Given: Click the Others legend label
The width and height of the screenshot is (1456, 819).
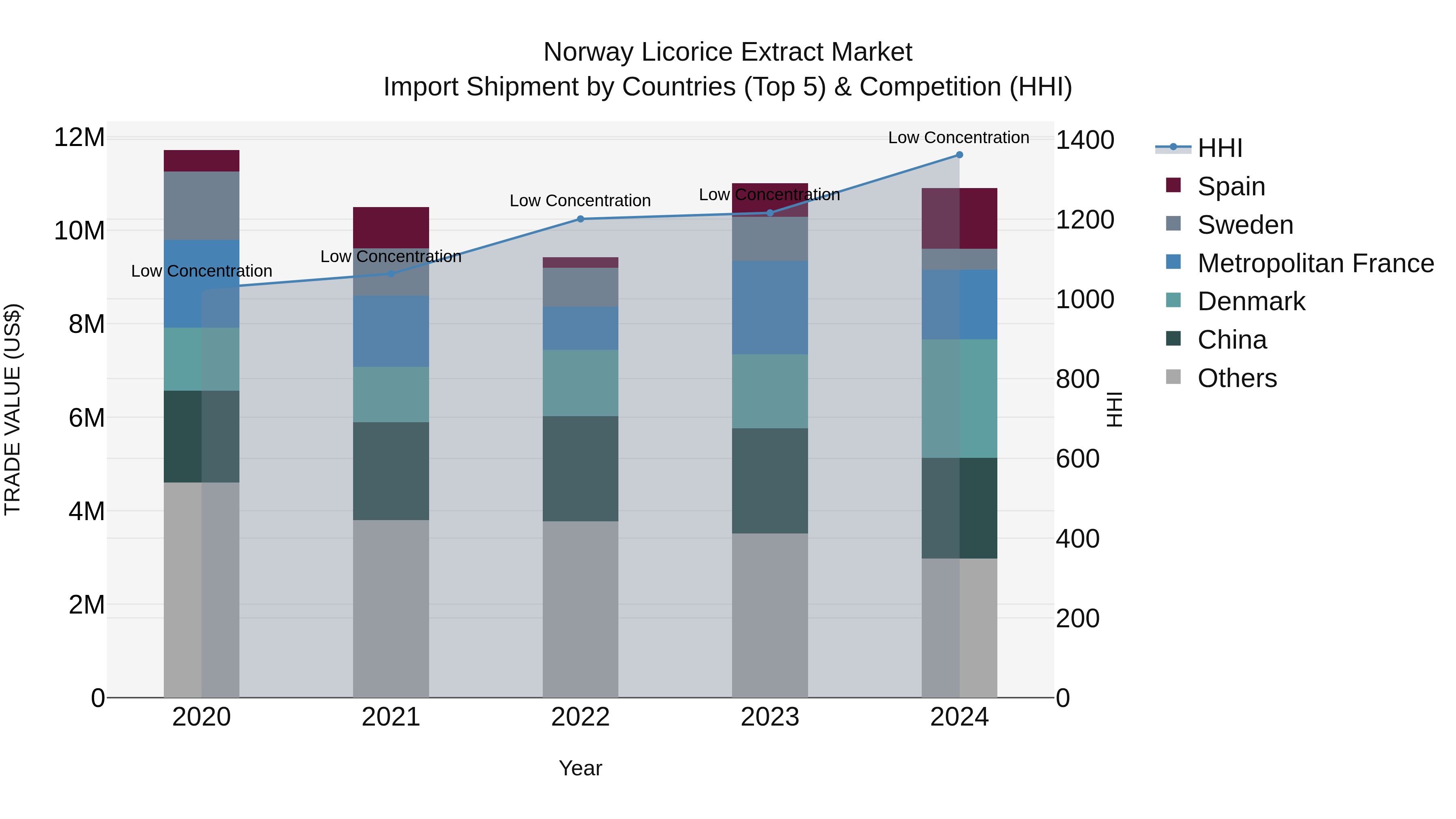Looking at the screenshot, I should tap(1237, 379).
